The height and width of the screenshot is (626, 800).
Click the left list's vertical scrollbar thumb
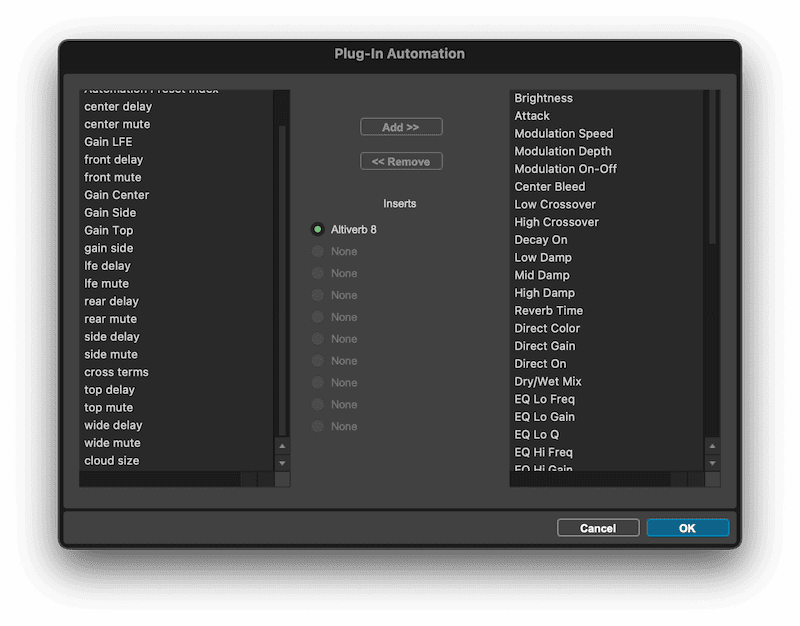282,281
